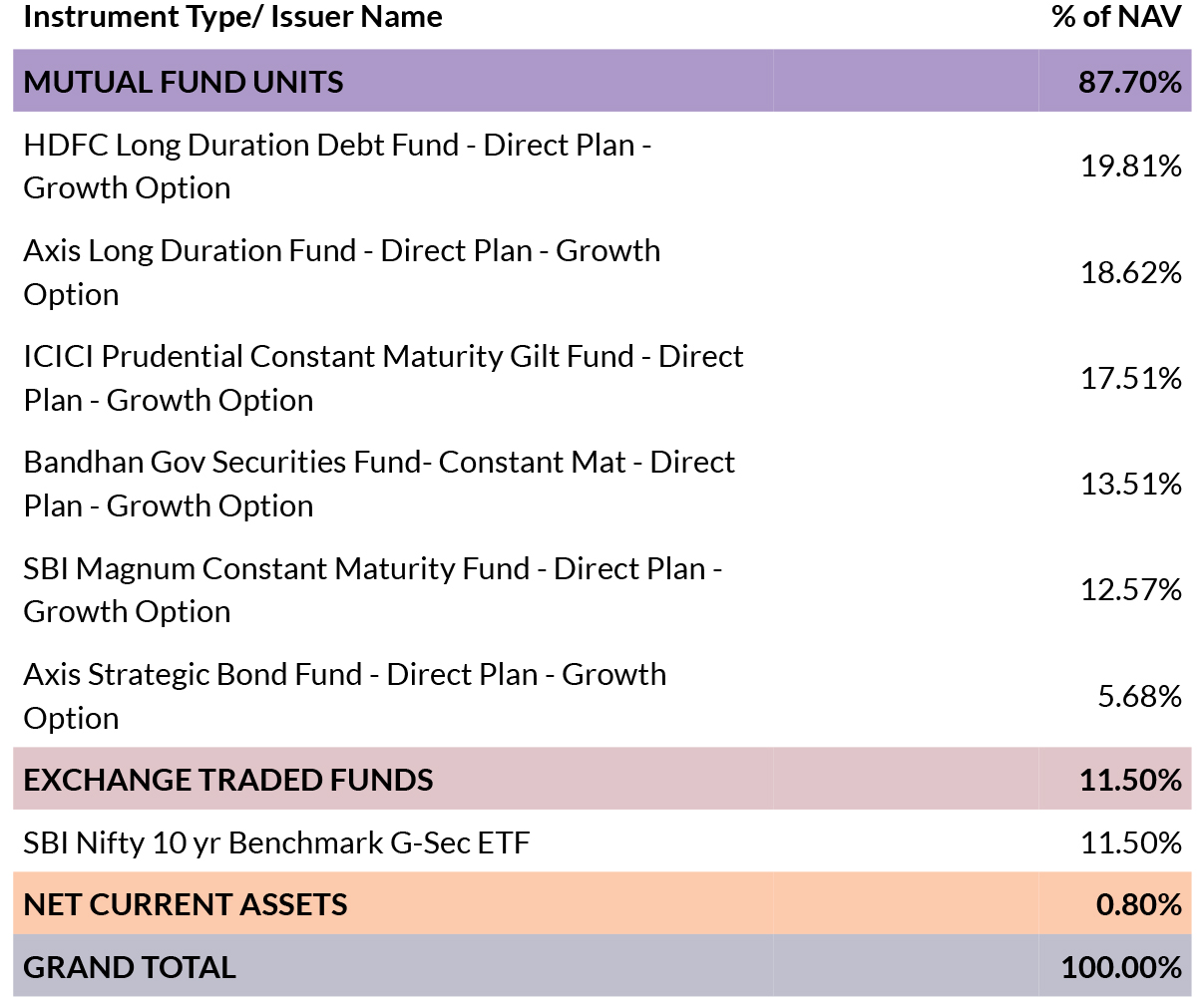
Task: Select SBI Magnum Constant Maturity Fund entry
Action: [373, 589]
